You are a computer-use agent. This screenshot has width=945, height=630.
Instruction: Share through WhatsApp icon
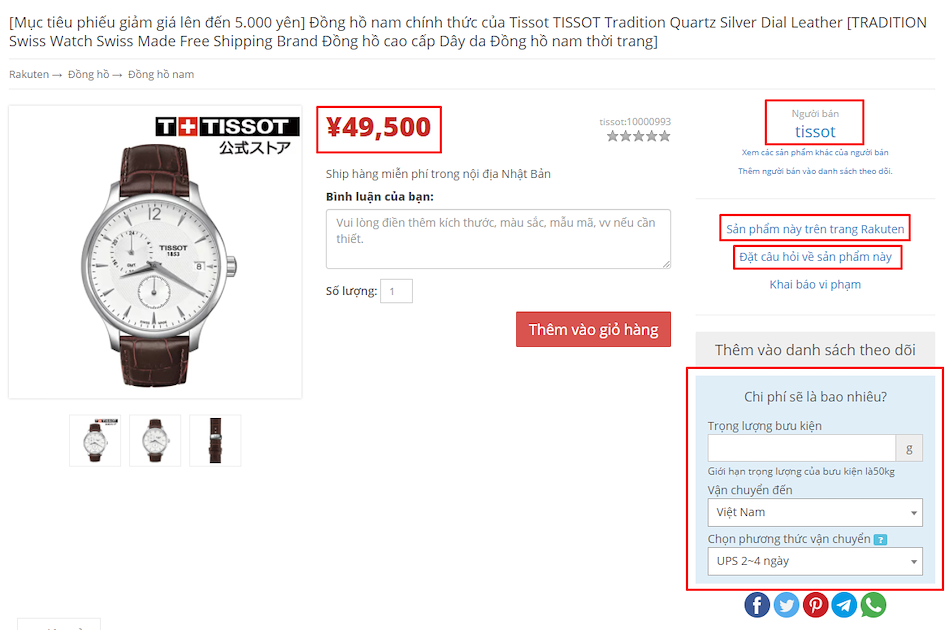pyautogui.click(x=873, y=605)
